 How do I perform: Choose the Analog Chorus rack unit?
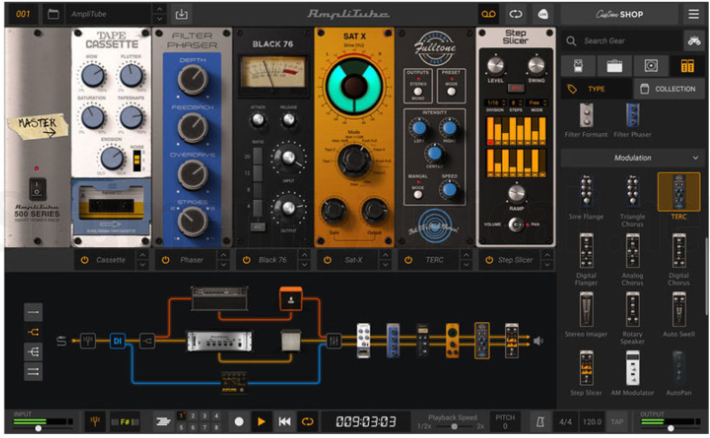click(633, 259)
